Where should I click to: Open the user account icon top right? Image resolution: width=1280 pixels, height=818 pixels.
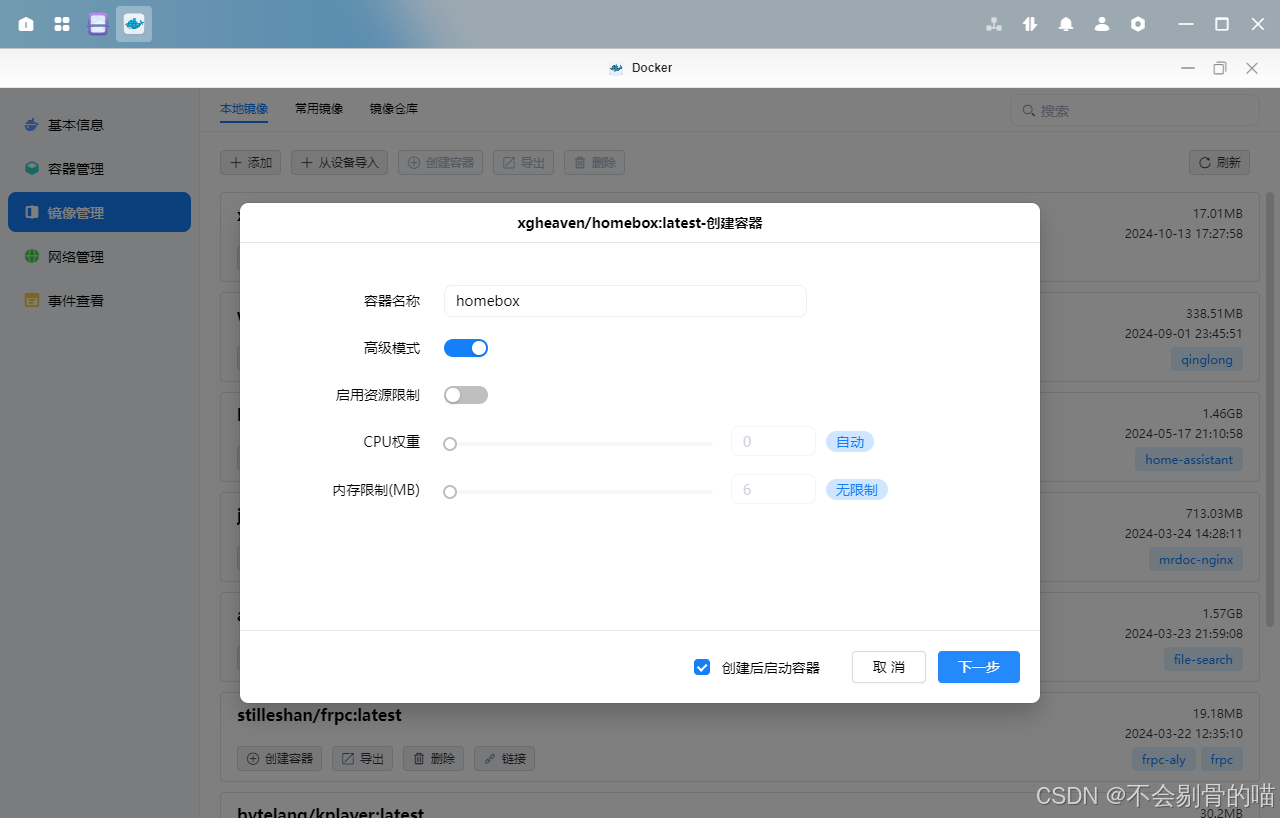click(1102, 23)
